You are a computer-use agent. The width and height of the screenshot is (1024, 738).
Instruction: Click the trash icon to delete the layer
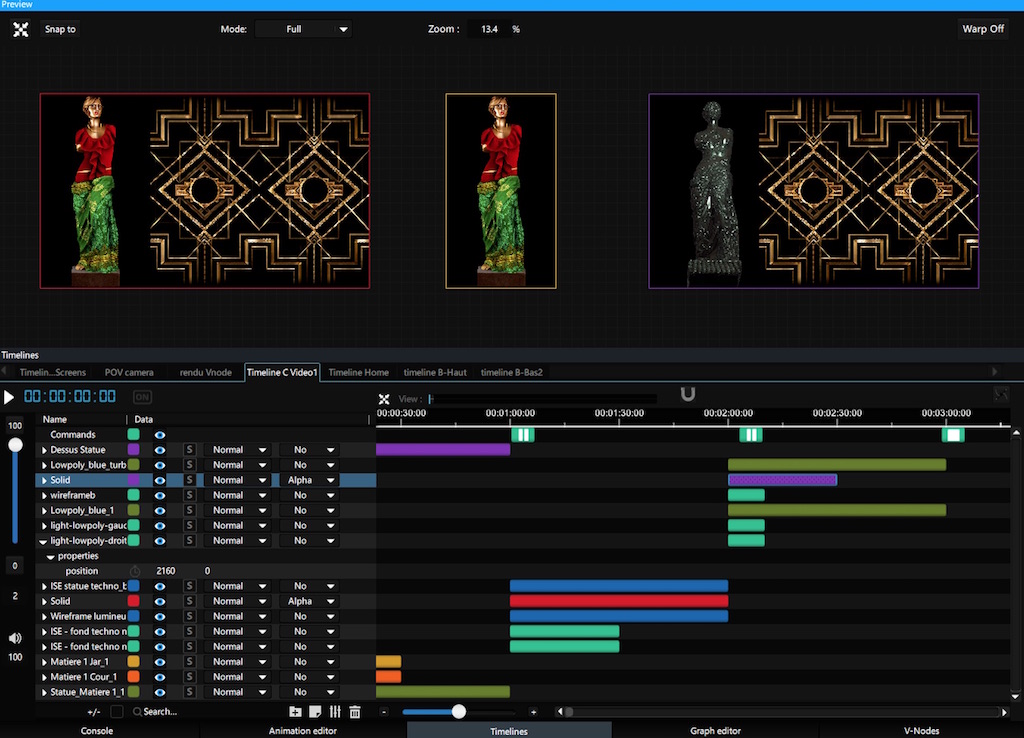(355, 712)
